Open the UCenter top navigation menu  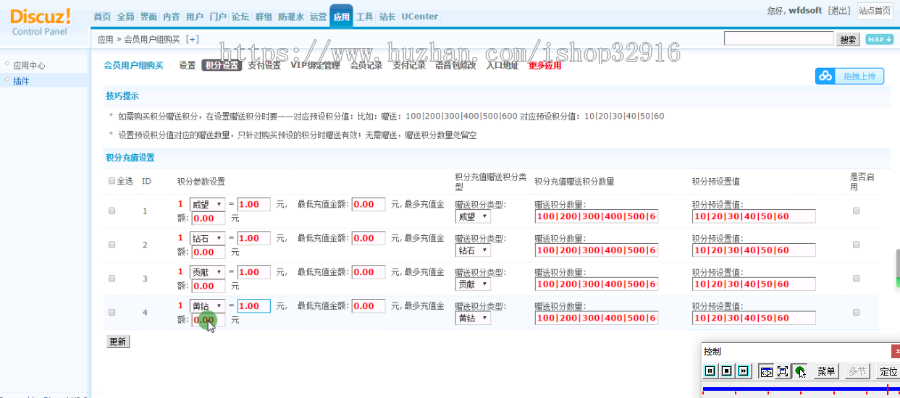[420, 17]
